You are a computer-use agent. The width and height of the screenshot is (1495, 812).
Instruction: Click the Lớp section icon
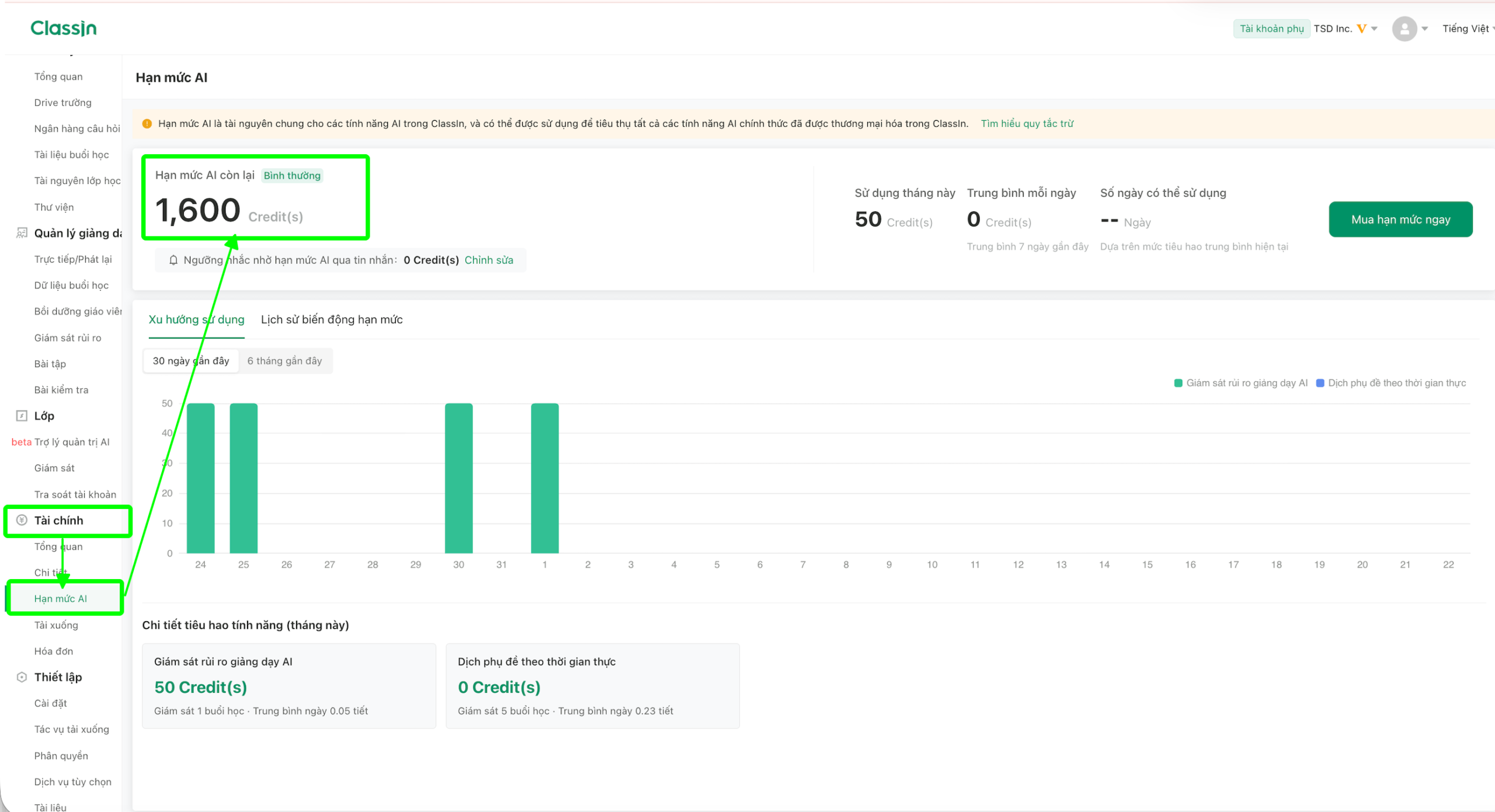click(22, 416)
